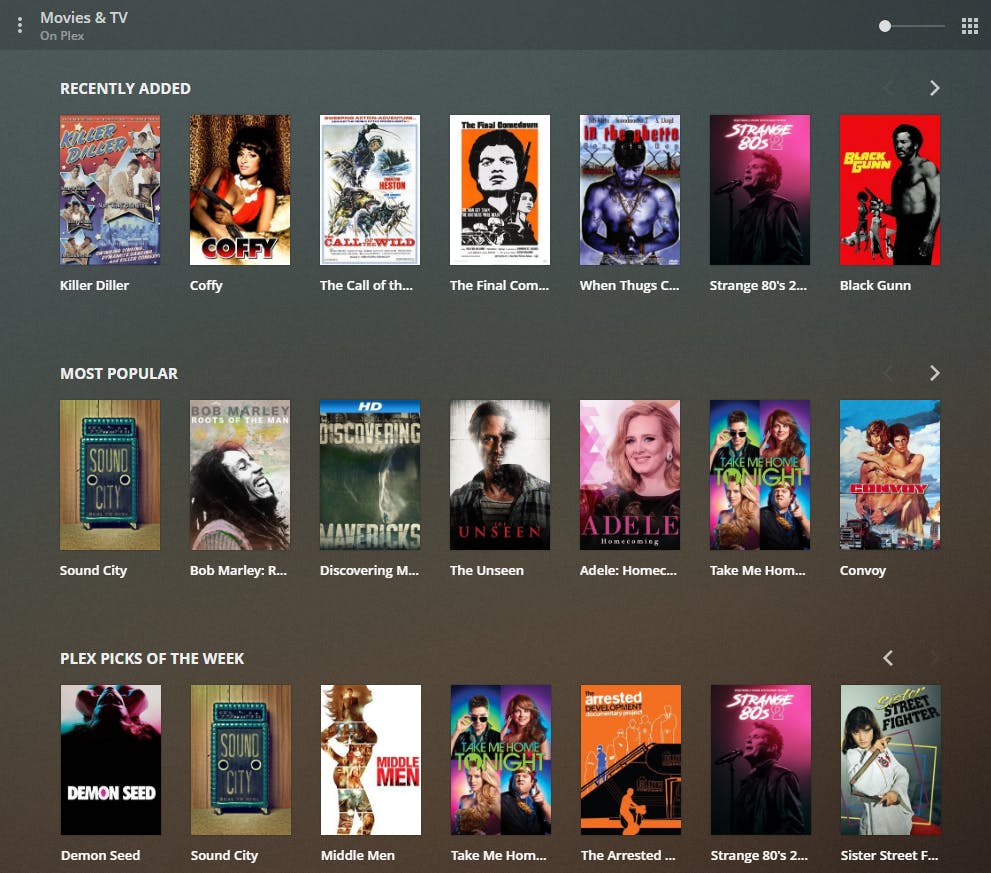Image resolution: width=991 pixels, height=873 pixels.
Task: Go back in Plex Picks row
Action: [x=888, y=658]
